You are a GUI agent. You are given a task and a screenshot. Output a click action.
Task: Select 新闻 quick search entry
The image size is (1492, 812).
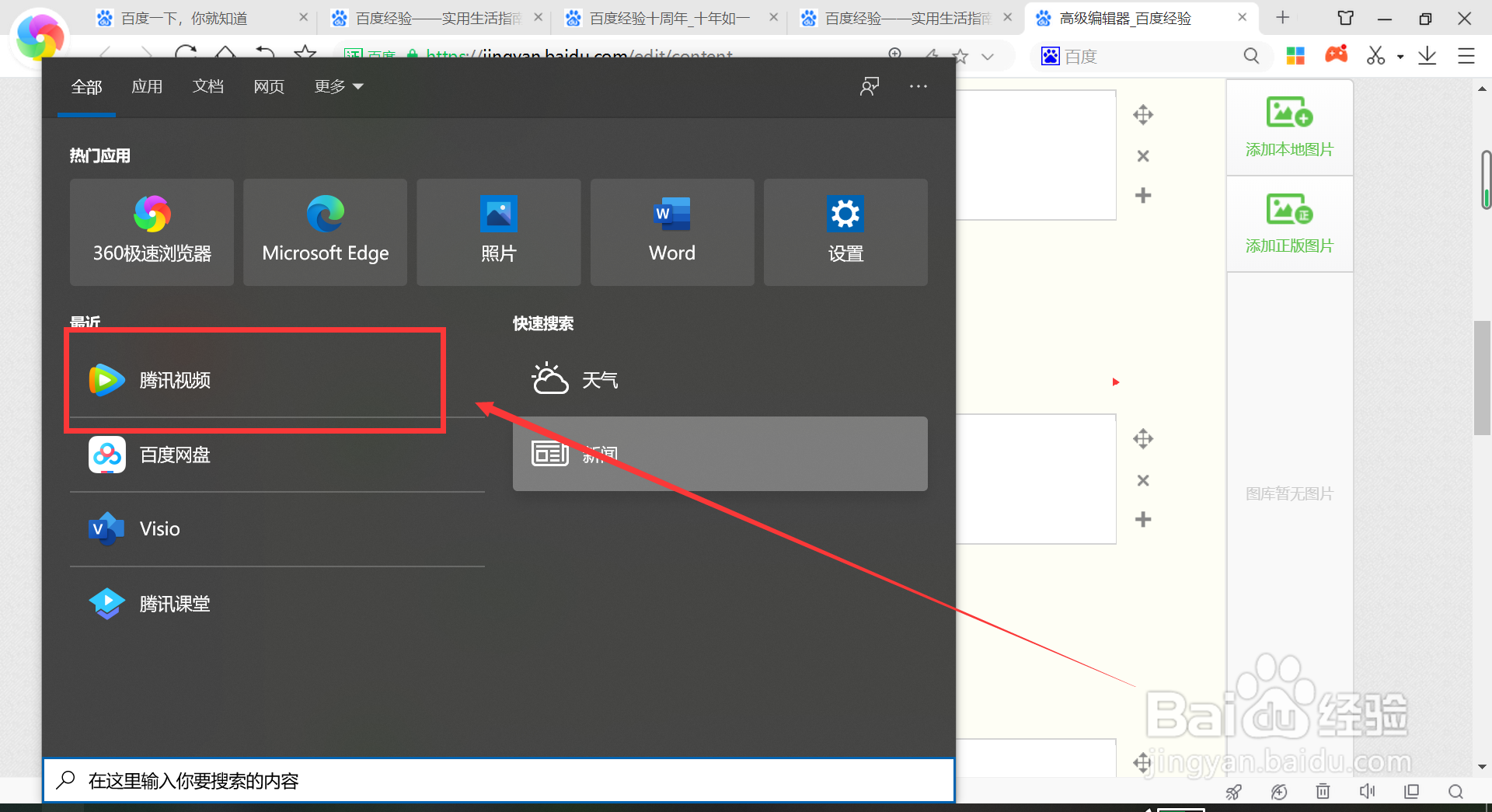tap(720, 454)
